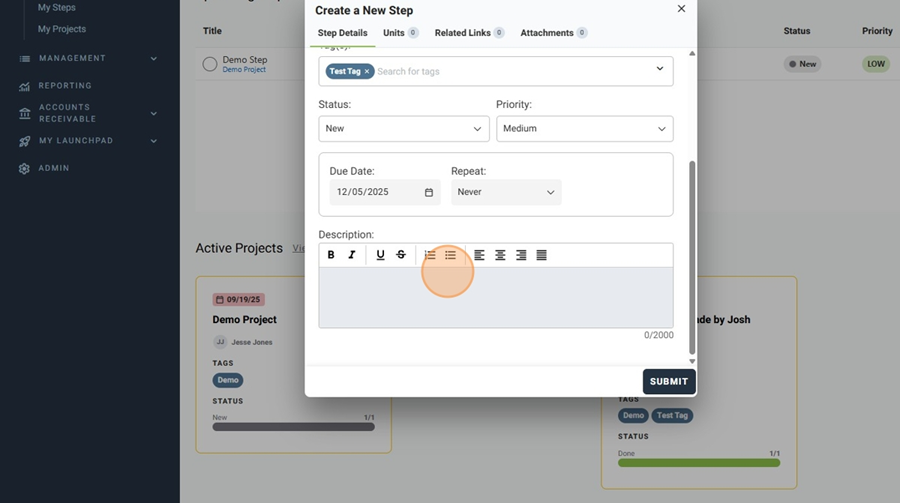Align description text left
Image resolution: width=900 pixels, height=503 pixels.
[479, 255]
